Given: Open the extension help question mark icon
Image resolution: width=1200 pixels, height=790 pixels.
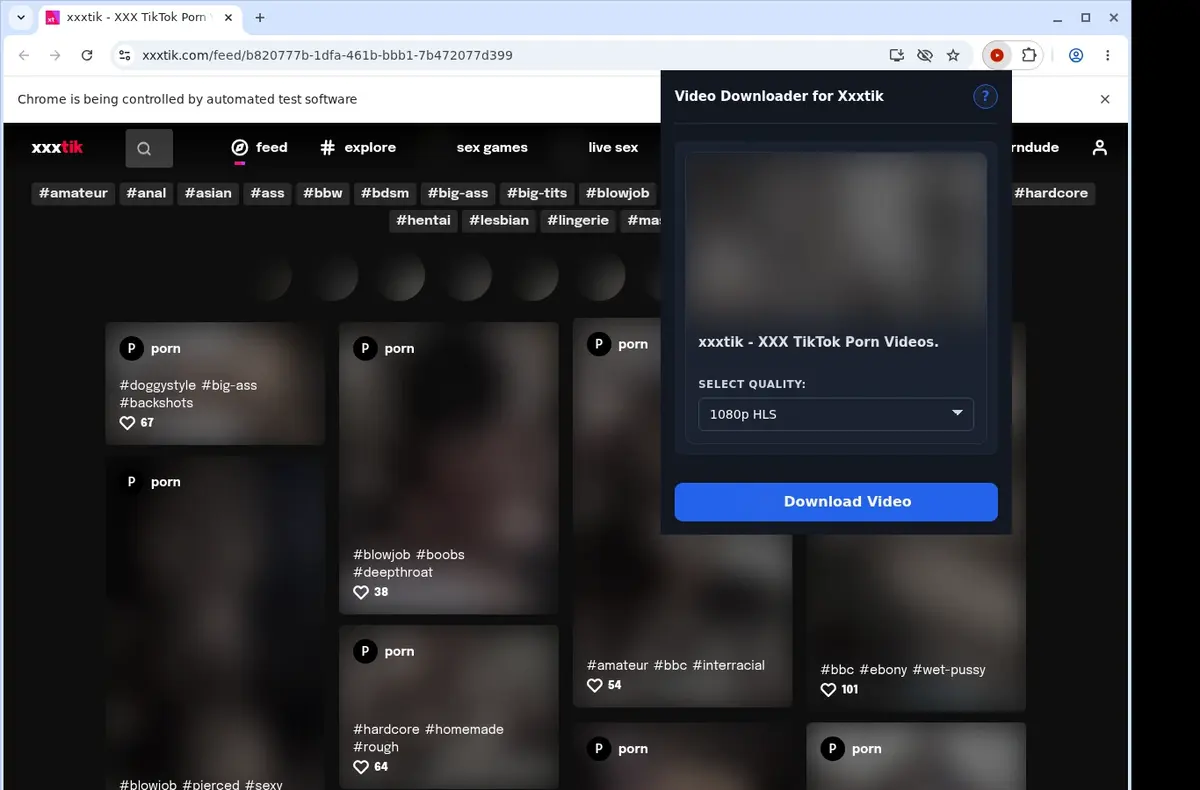Looking at the screenshot, I should [x=985, y=96].
